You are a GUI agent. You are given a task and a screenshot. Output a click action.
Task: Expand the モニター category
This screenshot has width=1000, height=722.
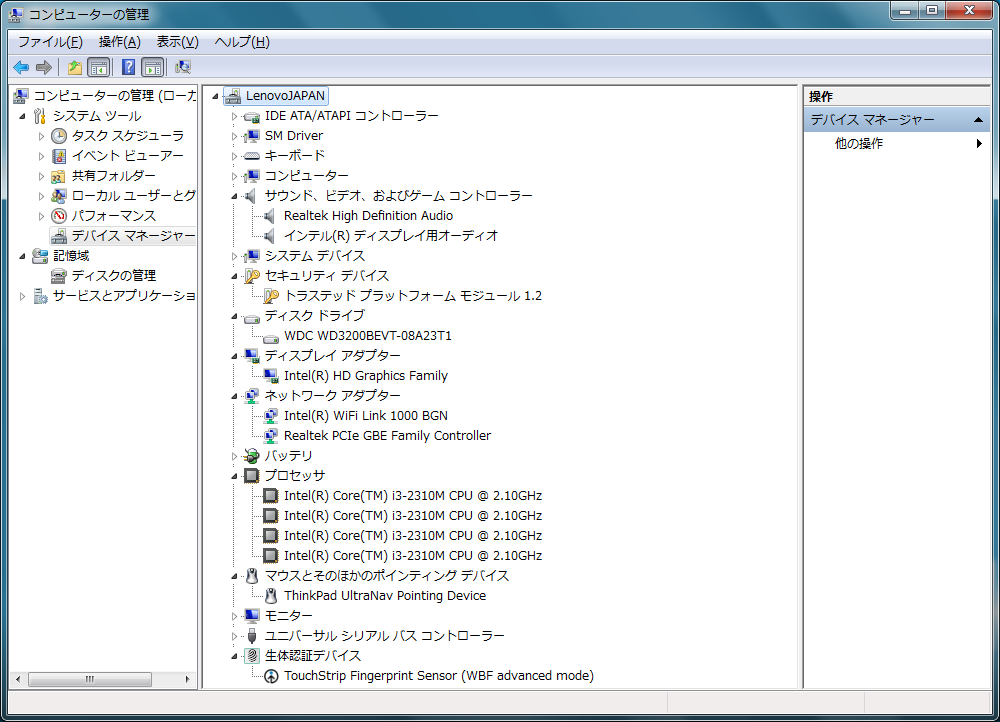234,616
